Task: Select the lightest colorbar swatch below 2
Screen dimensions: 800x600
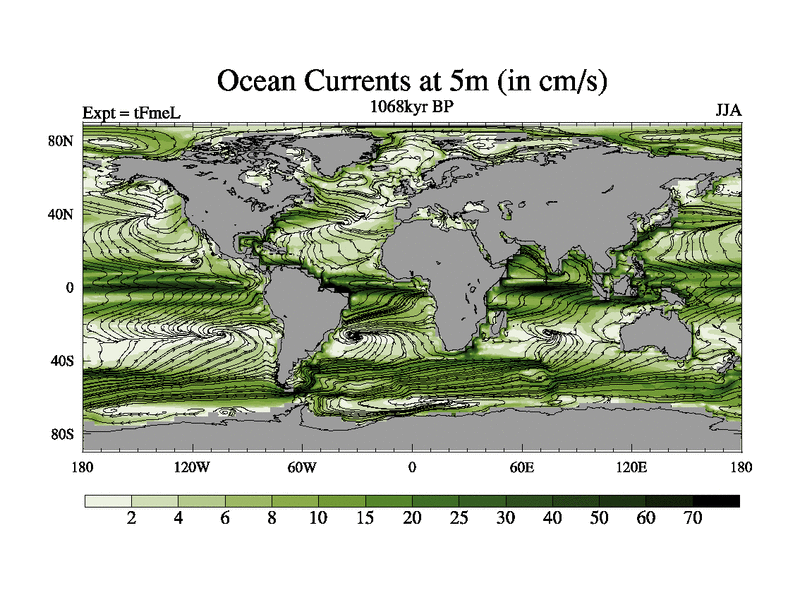Action: coord(107,501)
